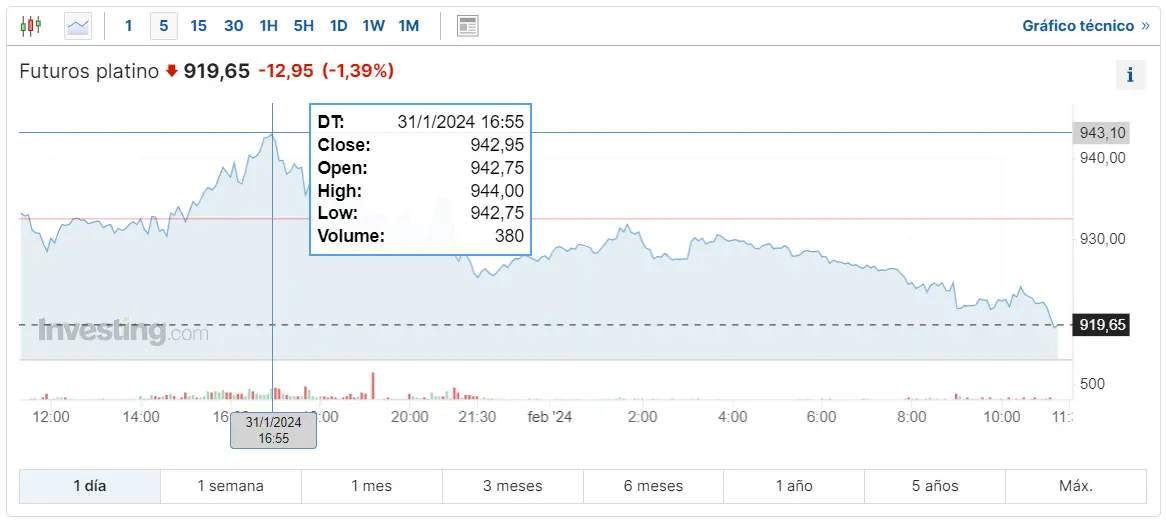1166x523 pixels.
Task: Select the 1D interval
Action: pos(338,26)
